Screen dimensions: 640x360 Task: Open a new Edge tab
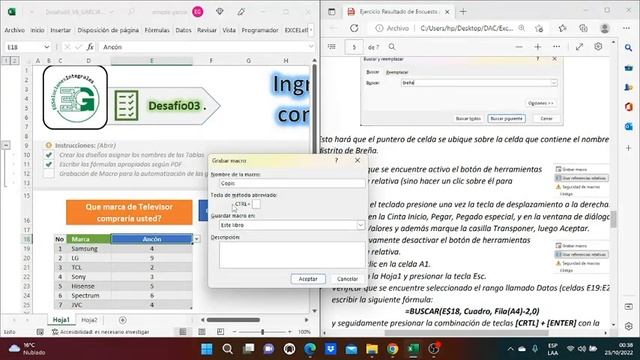coord(463,11)
